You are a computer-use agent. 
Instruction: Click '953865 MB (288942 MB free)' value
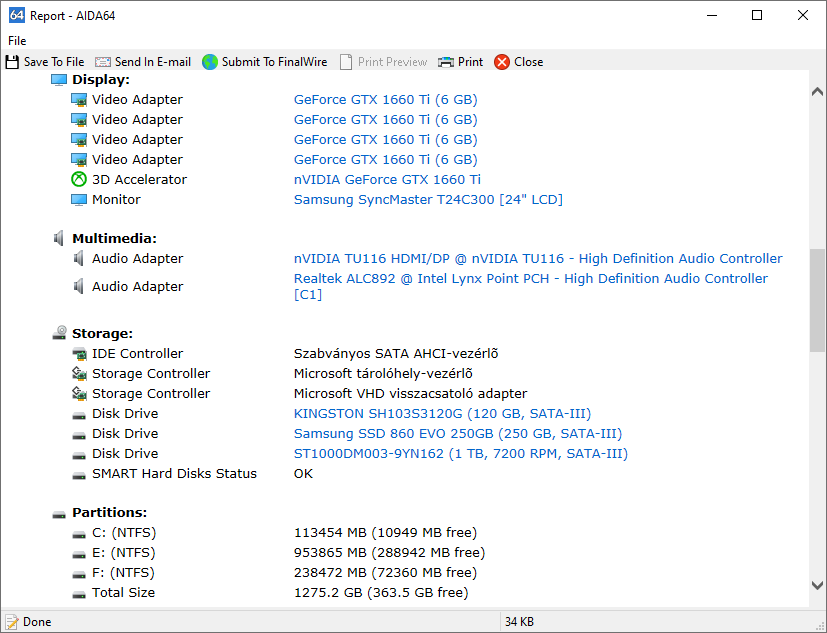coord(389,553)
